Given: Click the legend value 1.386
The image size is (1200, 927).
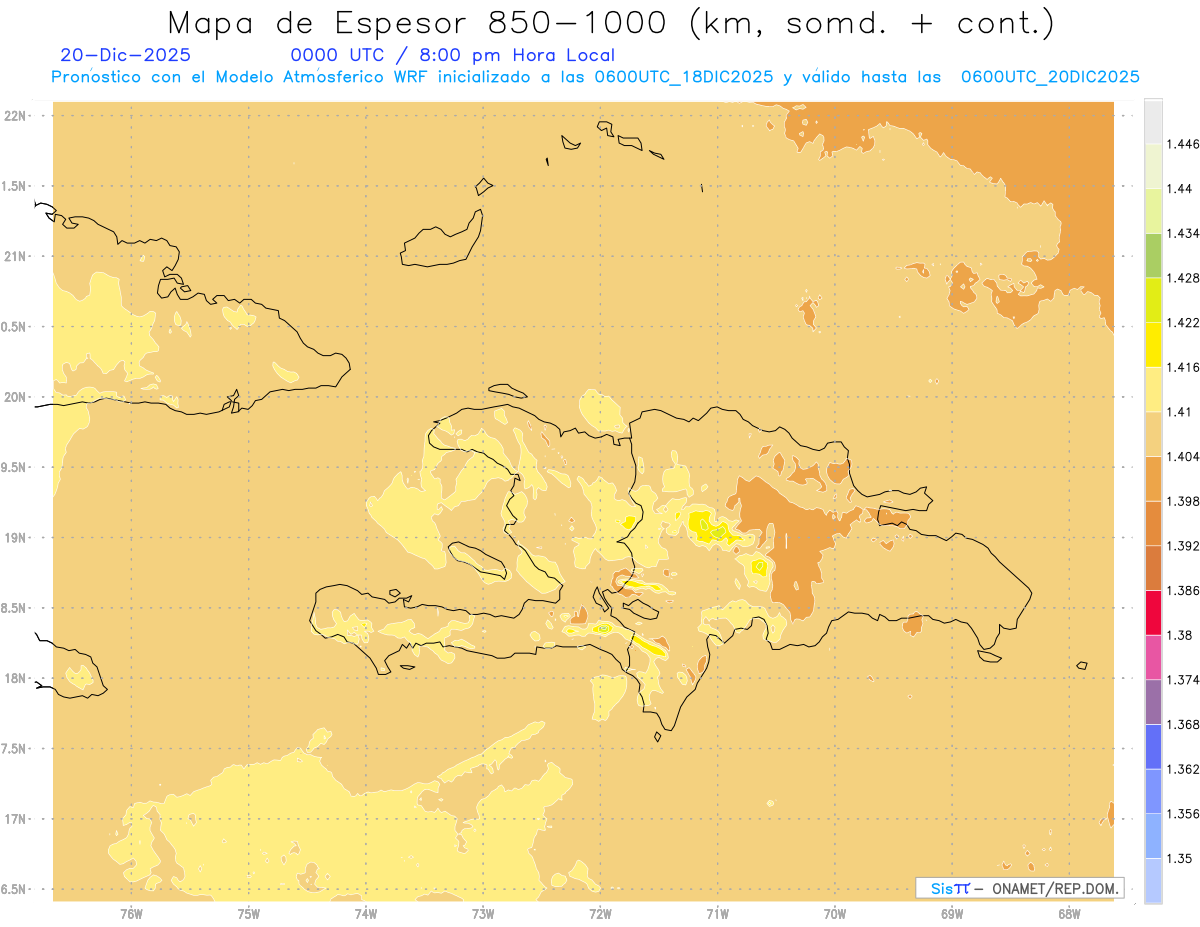Looking at the screenshot, I should click(1183, 590).
